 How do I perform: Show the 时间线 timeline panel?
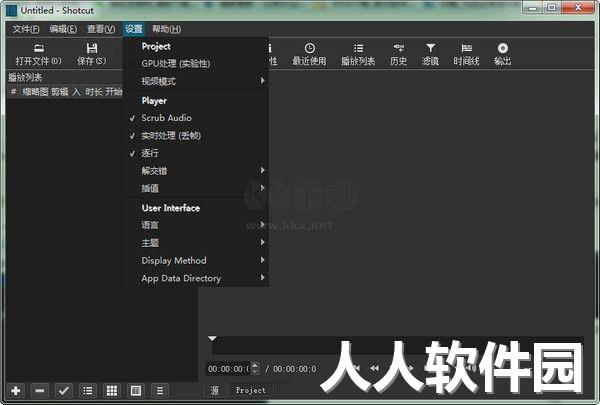466,54
